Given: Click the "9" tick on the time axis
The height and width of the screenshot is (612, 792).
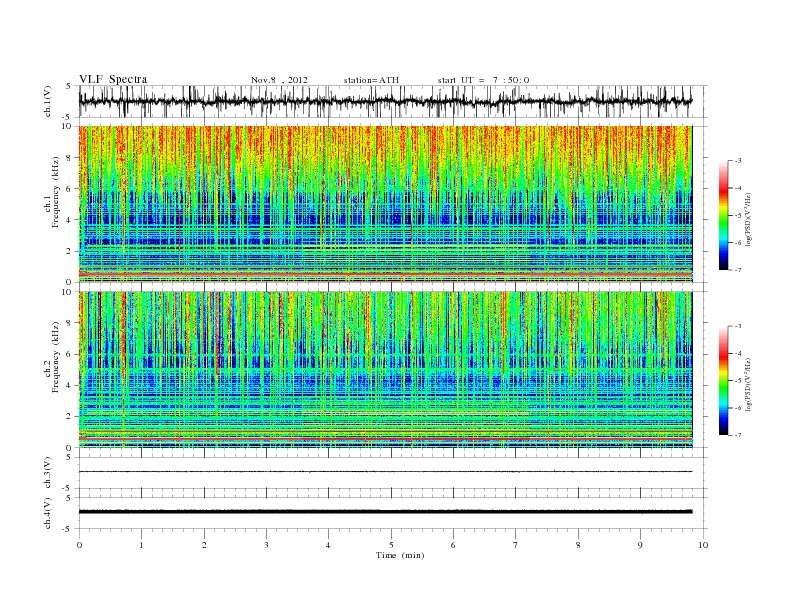Looking at the screenshot, I should 640,545.
